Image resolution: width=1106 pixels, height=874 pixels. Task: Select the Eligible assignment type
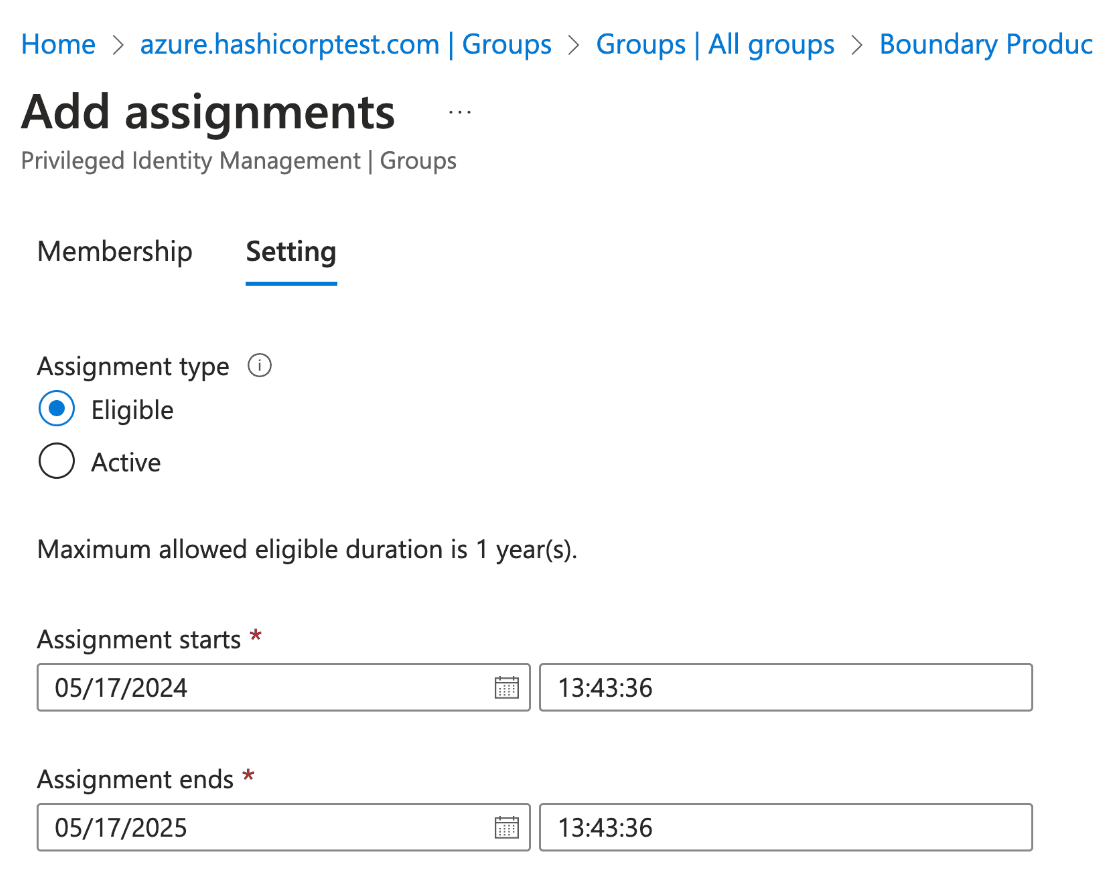pyautogui.click(x=56, y=409)
